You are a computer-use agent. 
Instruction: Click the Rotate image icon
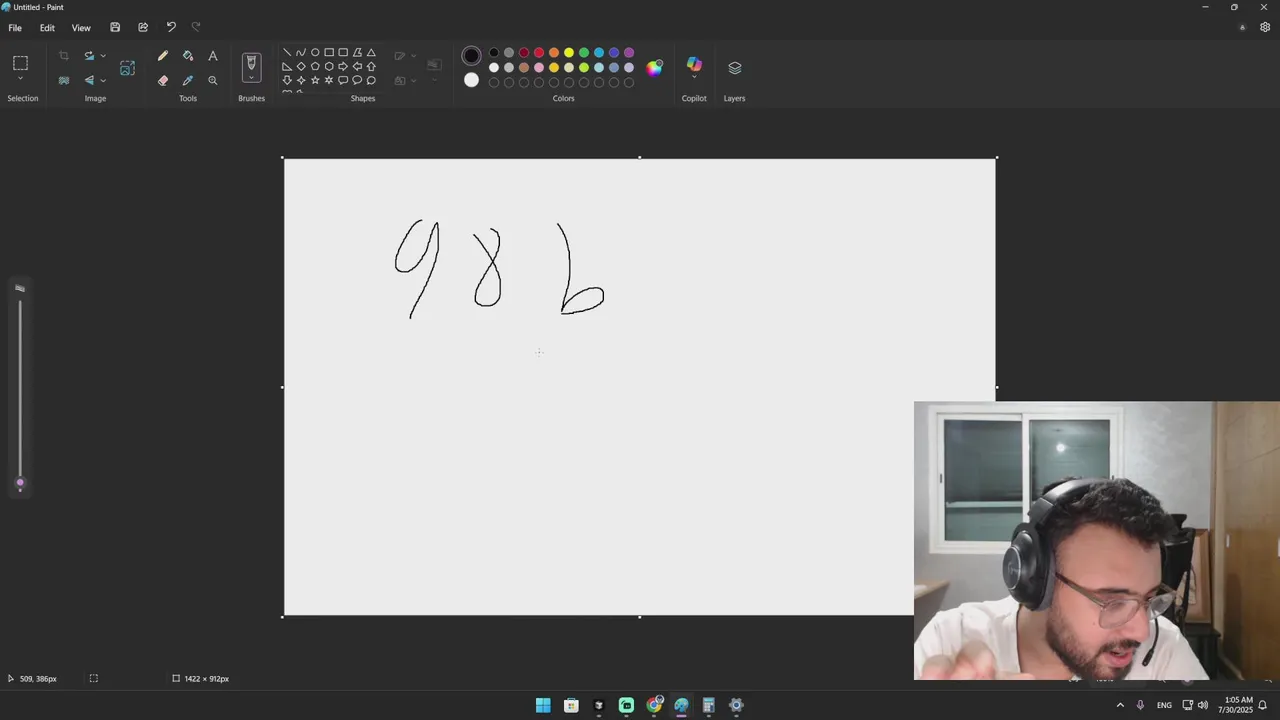click(x=89, y=56)
